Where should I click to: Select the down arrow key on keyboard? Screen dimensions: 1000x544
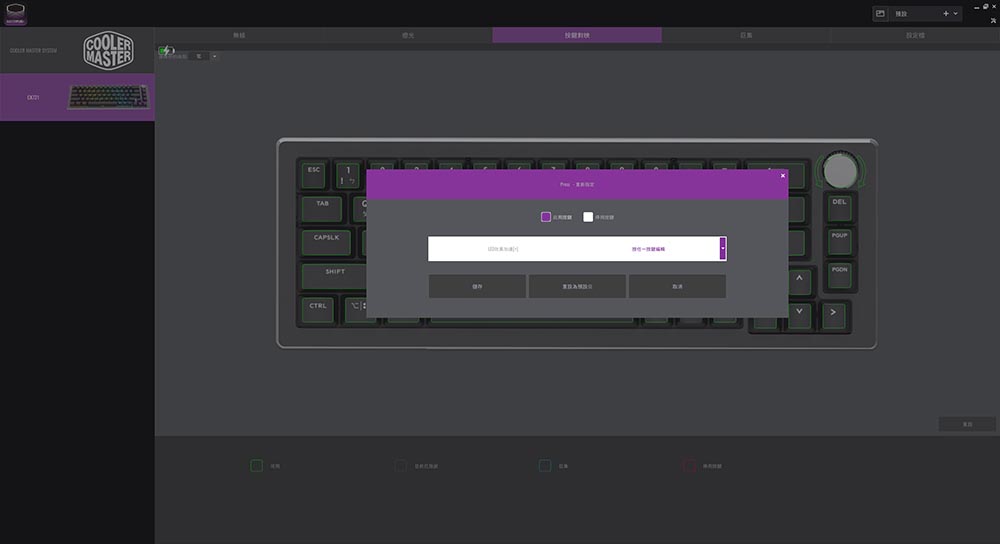(x=798, y=315)
